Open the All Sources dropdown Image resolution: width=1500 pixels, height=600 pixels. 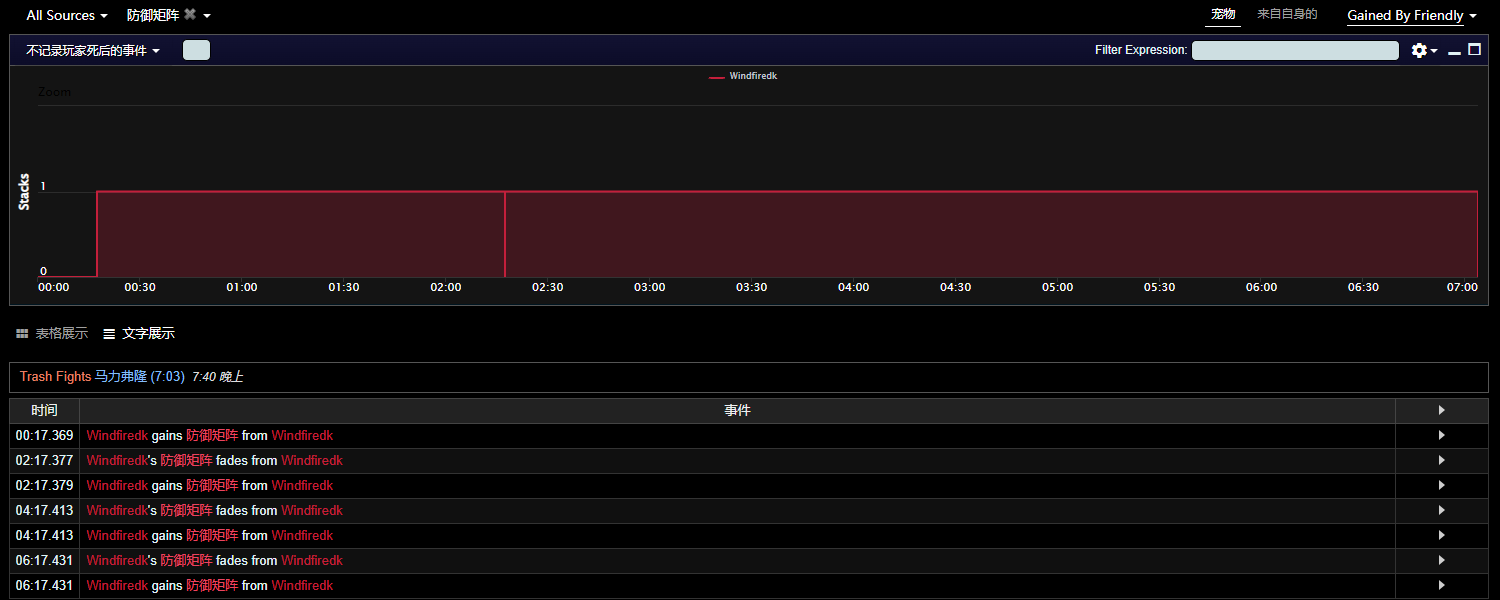tap(66, 16)
